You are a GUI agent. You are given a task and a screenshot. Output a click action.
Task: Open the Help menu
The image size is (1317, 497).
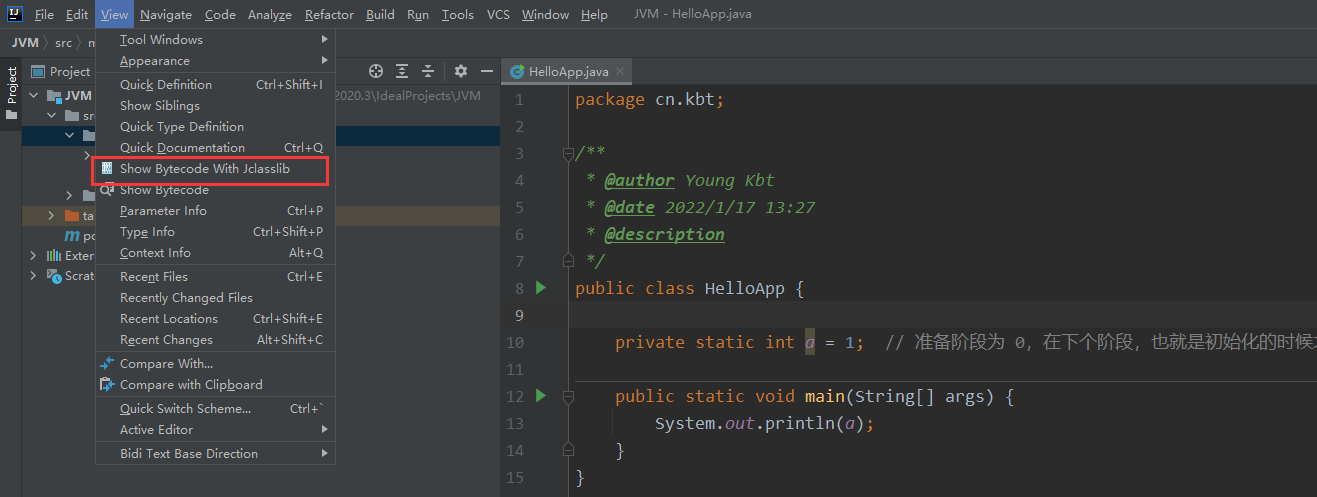[x=594, y=15]
